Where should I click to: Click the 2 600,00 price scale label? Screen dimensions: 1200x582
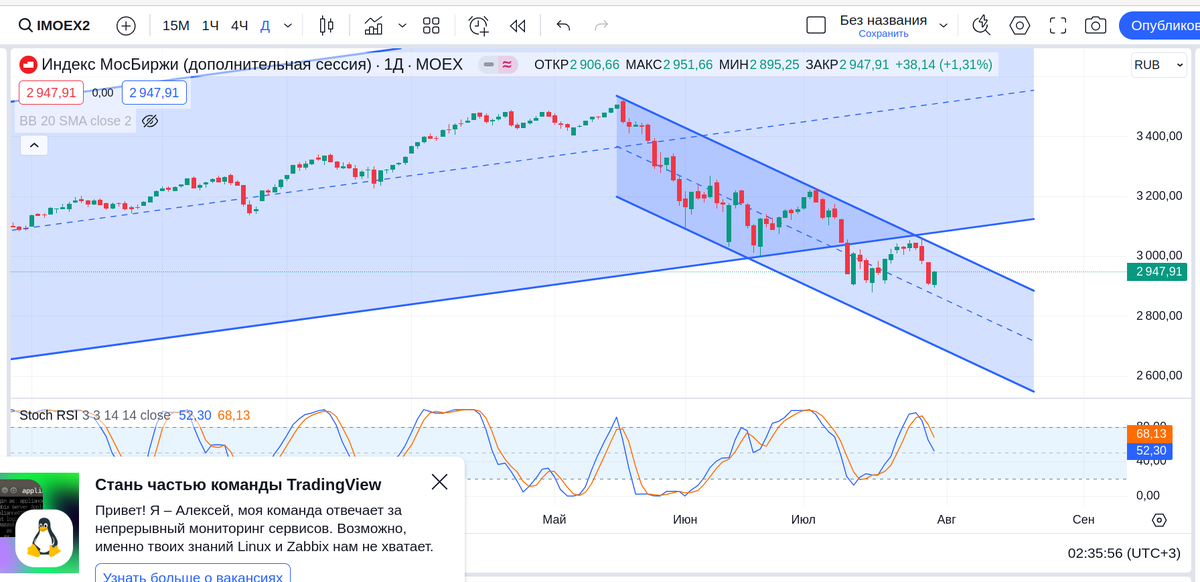pyautogui.click(x=1160, y=376)
